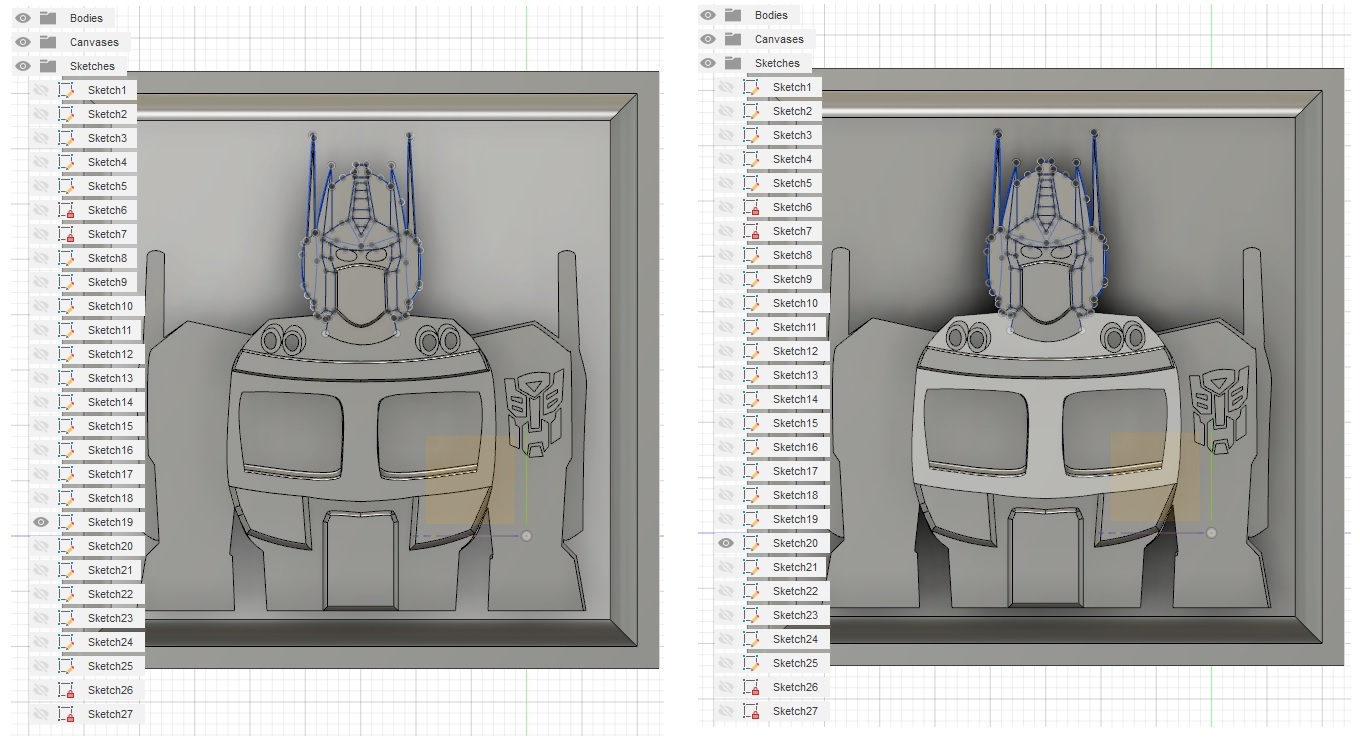The image size is (1360, 748).
Task: Click the Sketches folder icon in left browser
Action: (x=48, y=66)
